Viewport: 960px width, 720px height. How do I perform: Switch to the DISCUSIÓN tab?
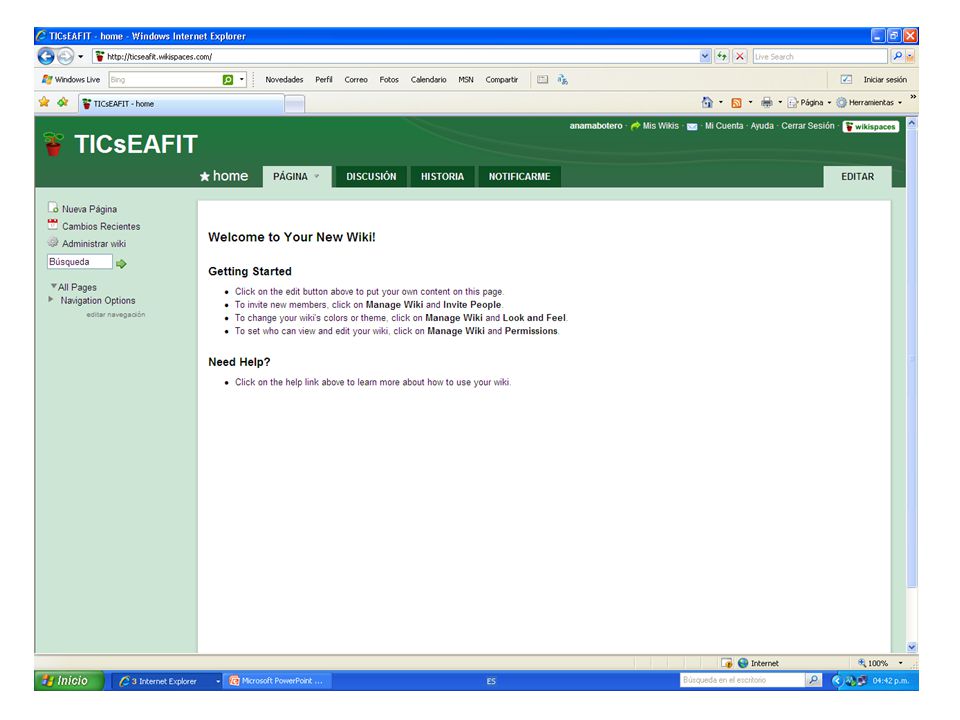click(371, 176)
